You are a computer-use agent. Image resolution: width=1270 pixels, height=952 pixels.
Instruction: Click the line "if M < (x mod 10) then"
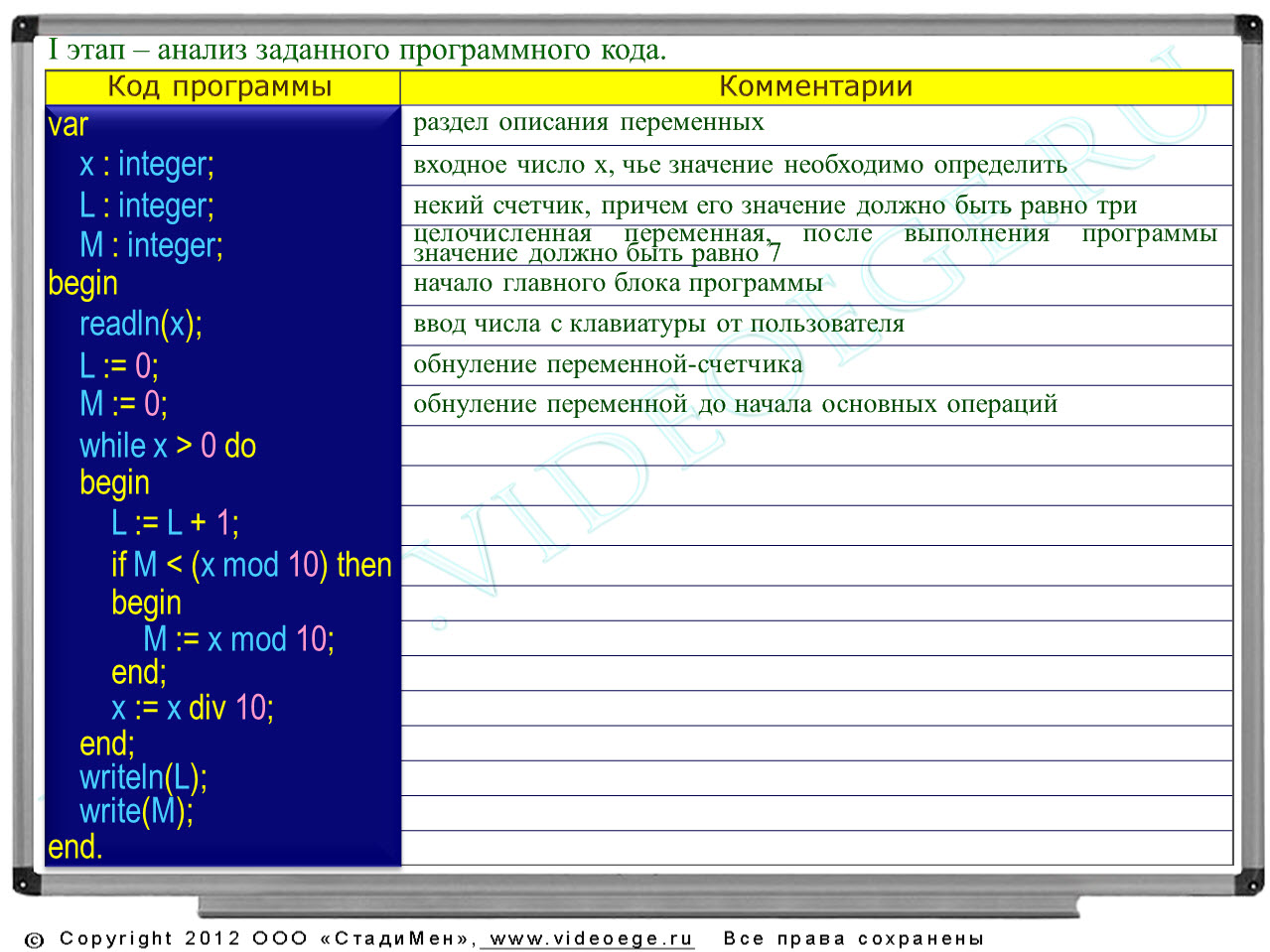point(252,565)
